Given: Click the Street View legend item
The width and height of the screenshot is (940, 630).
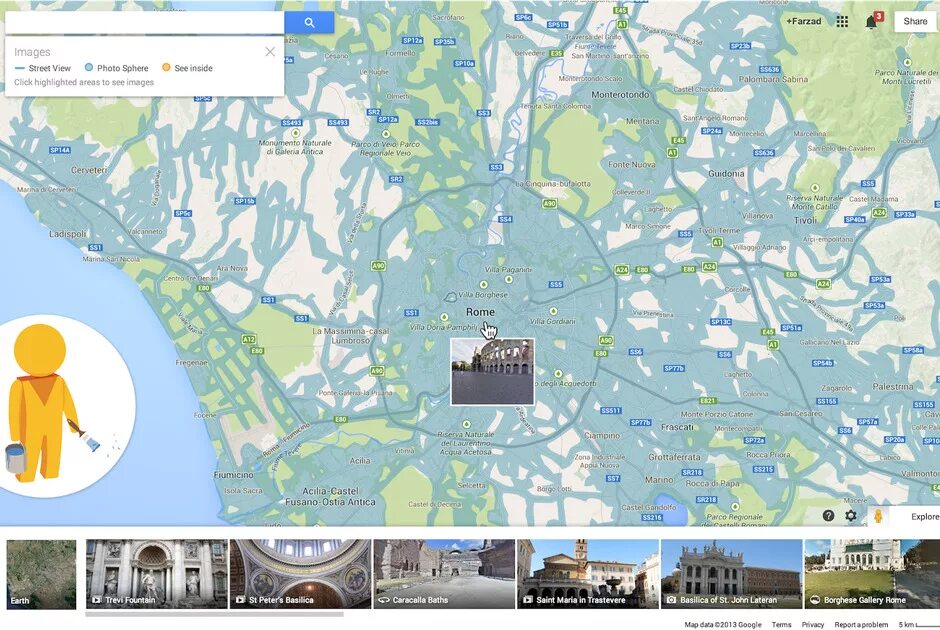Looking at the screenshot, I should point(43,68).
